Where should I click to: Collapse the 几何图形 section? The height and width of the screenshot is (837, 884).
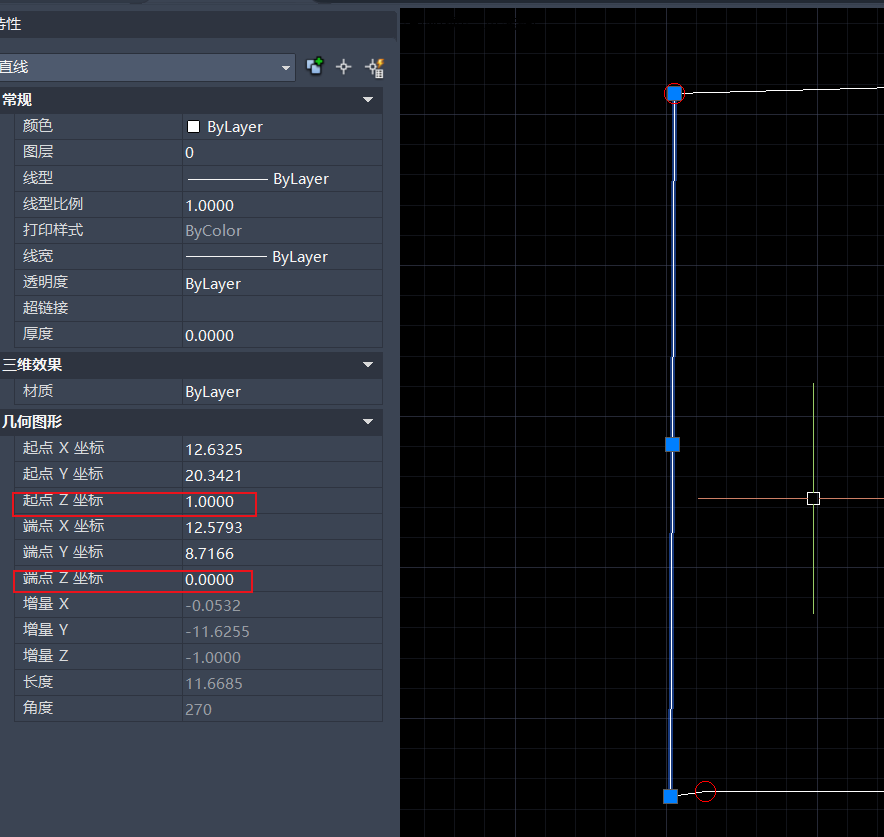[368, 422]
